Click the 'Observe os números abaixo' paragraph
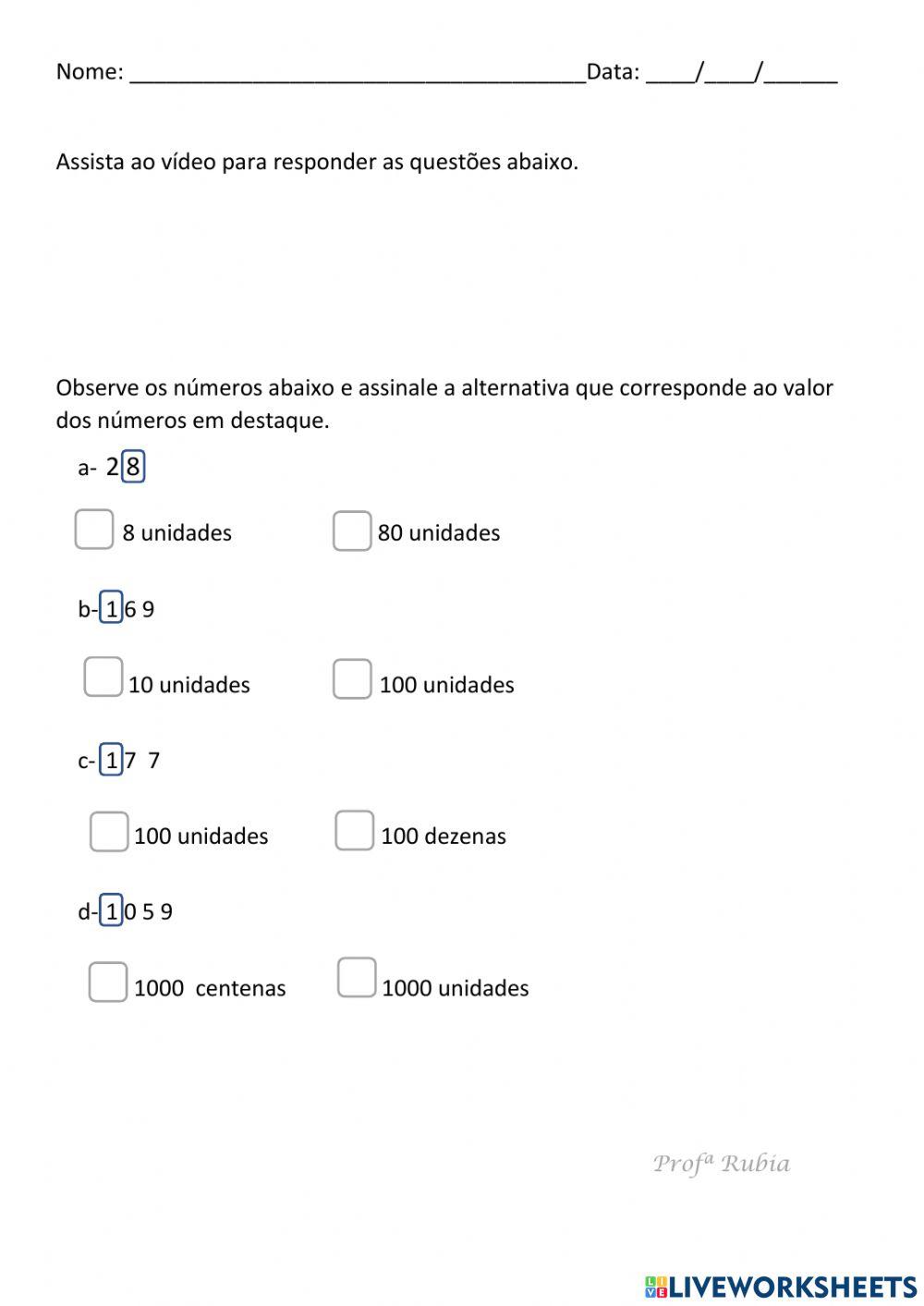Screen dimensions: 924x1306 (x=444, y=403)
